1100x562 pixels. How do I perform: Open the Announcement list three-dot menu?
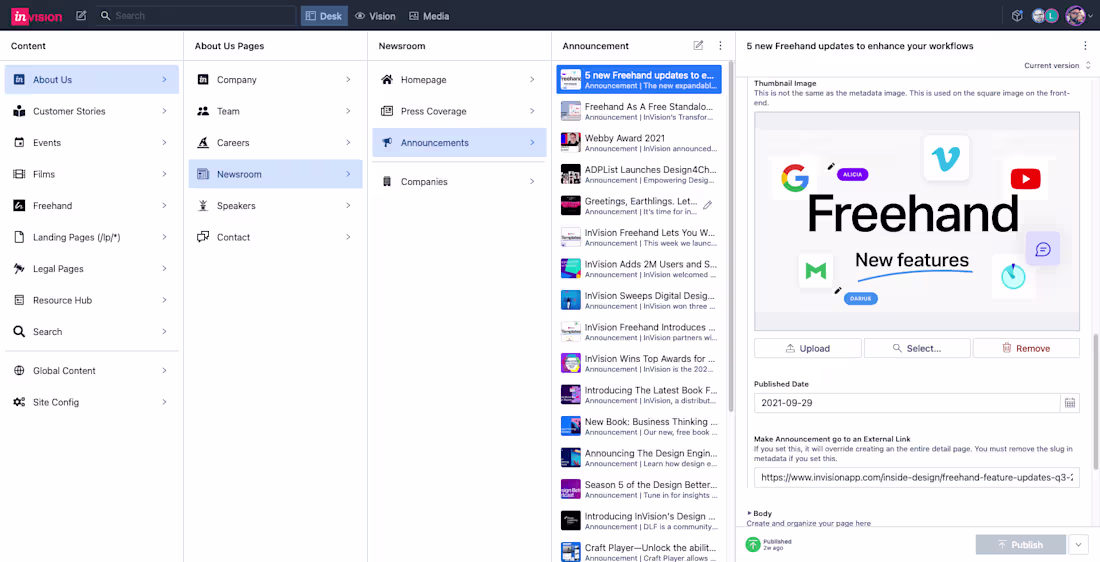click(720, 46)
